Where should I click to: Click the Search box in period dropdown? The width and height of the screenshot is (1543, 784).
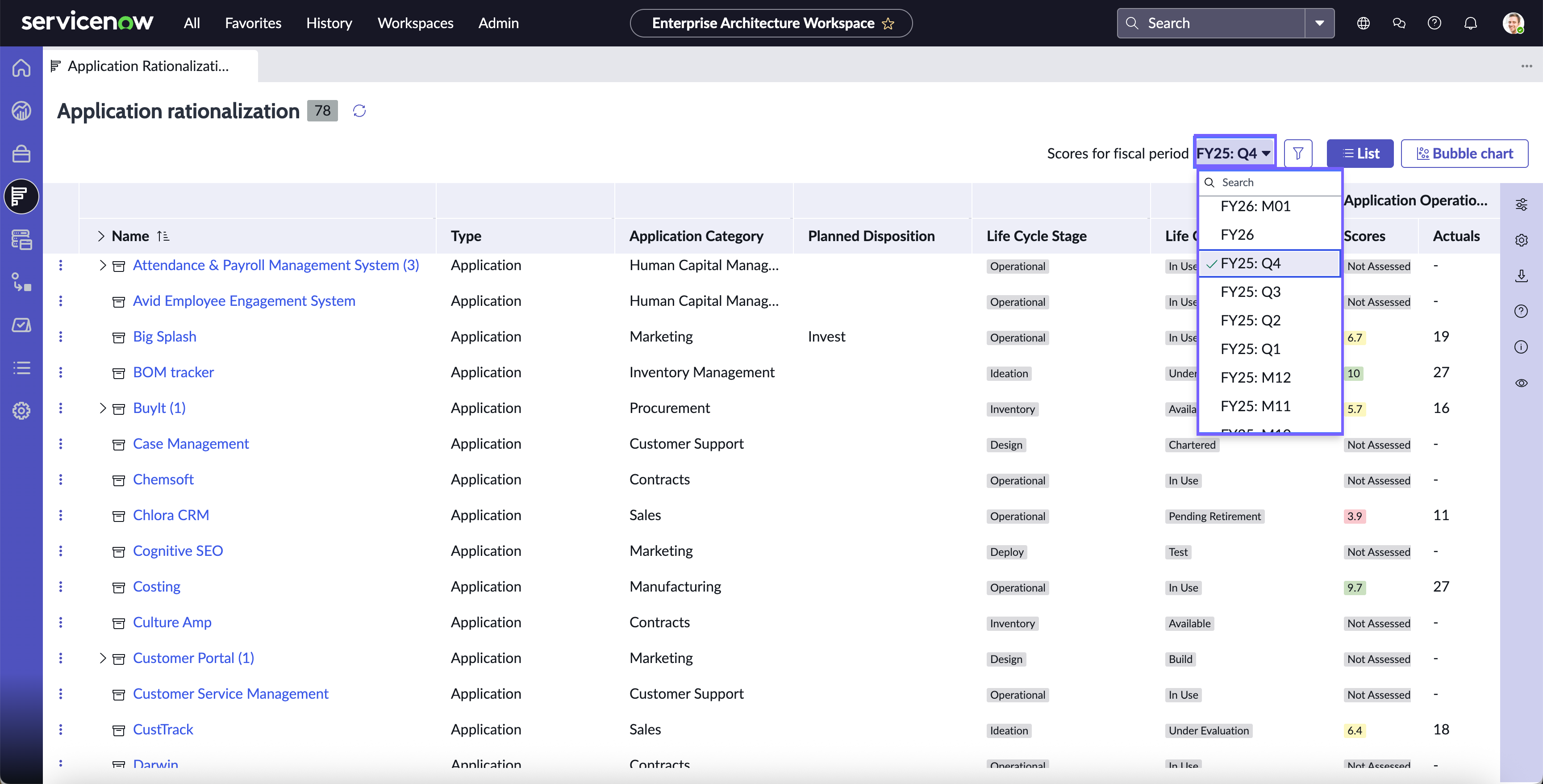coord(1269,183)
